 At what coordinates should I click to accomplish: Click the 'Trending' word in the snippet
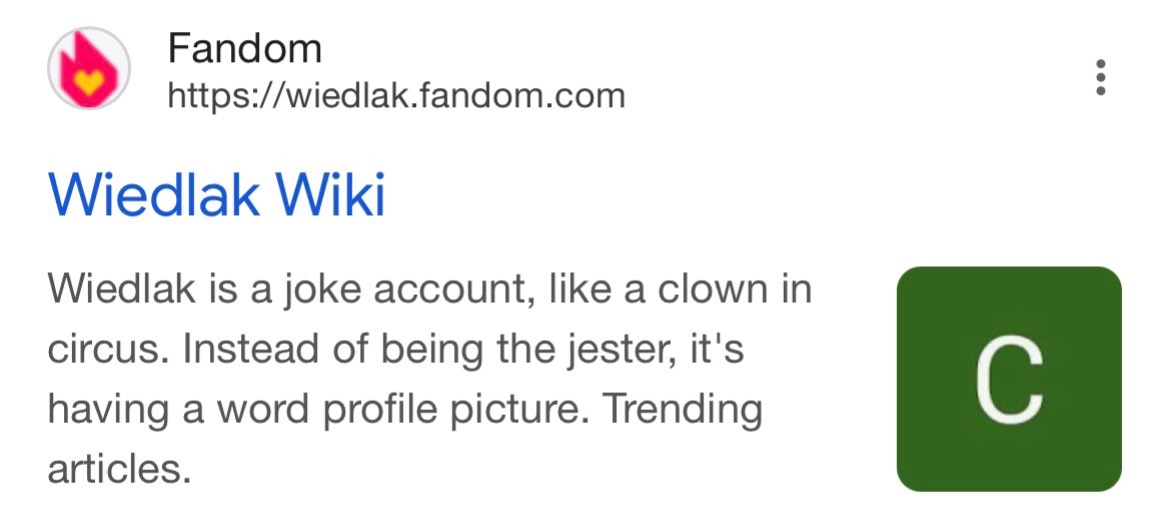(681, 411)
